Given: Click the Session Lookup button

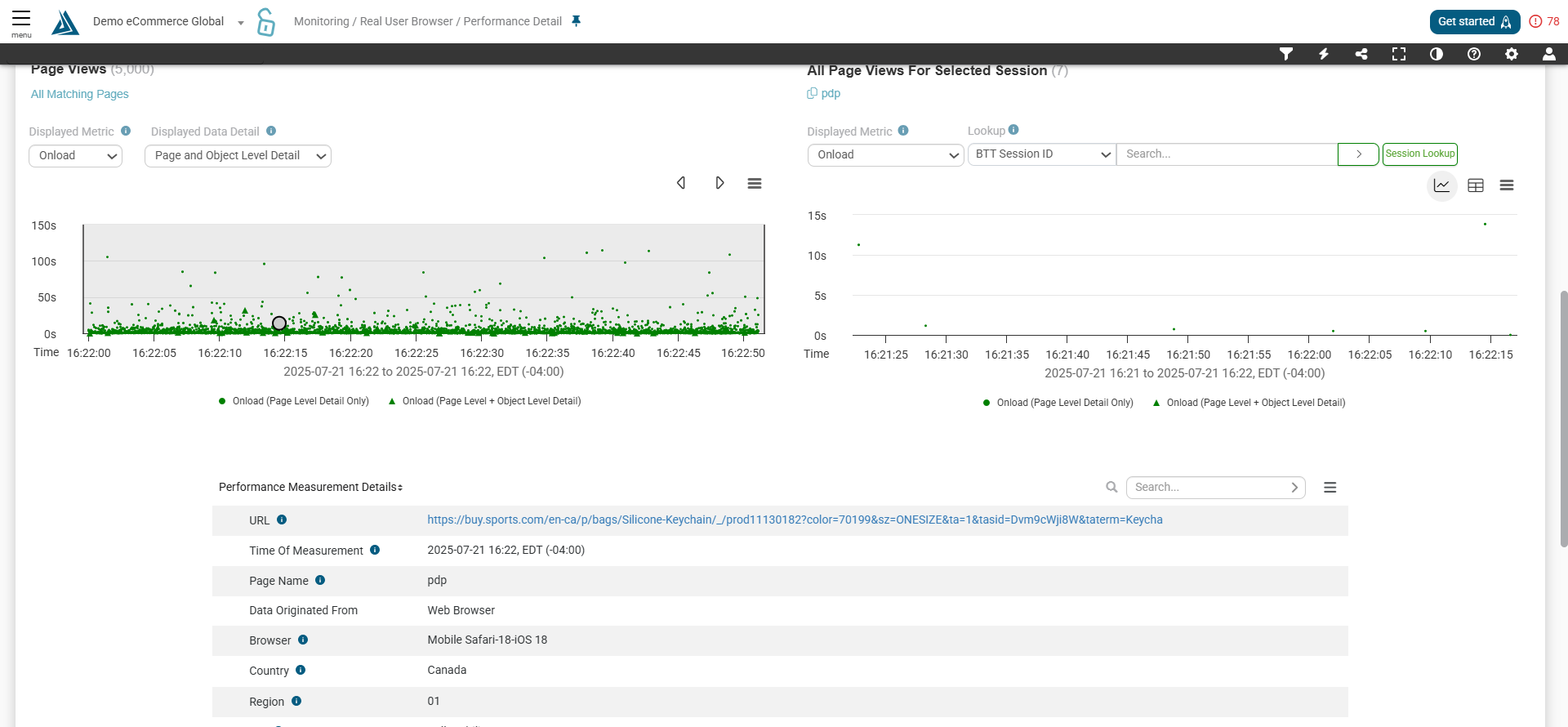Looking at the screenshot, I should tap(1420, 154).
